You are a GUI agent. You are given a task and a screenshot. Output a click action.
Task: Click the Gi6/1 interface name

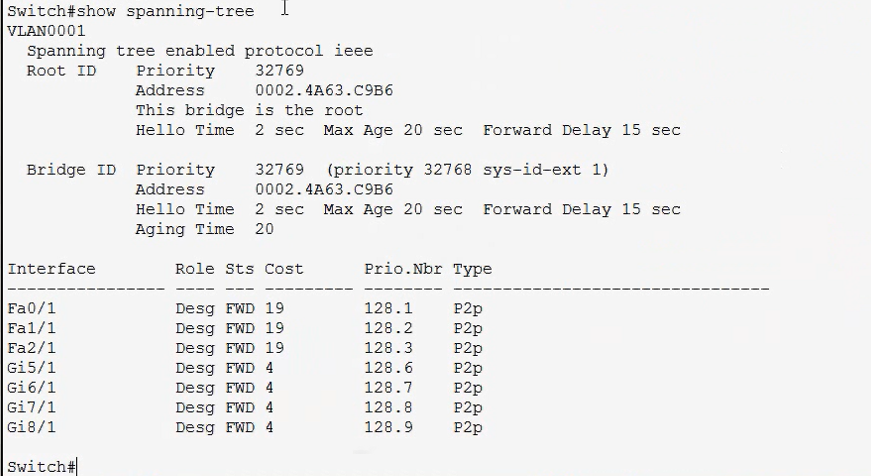[x=32, y=388]
